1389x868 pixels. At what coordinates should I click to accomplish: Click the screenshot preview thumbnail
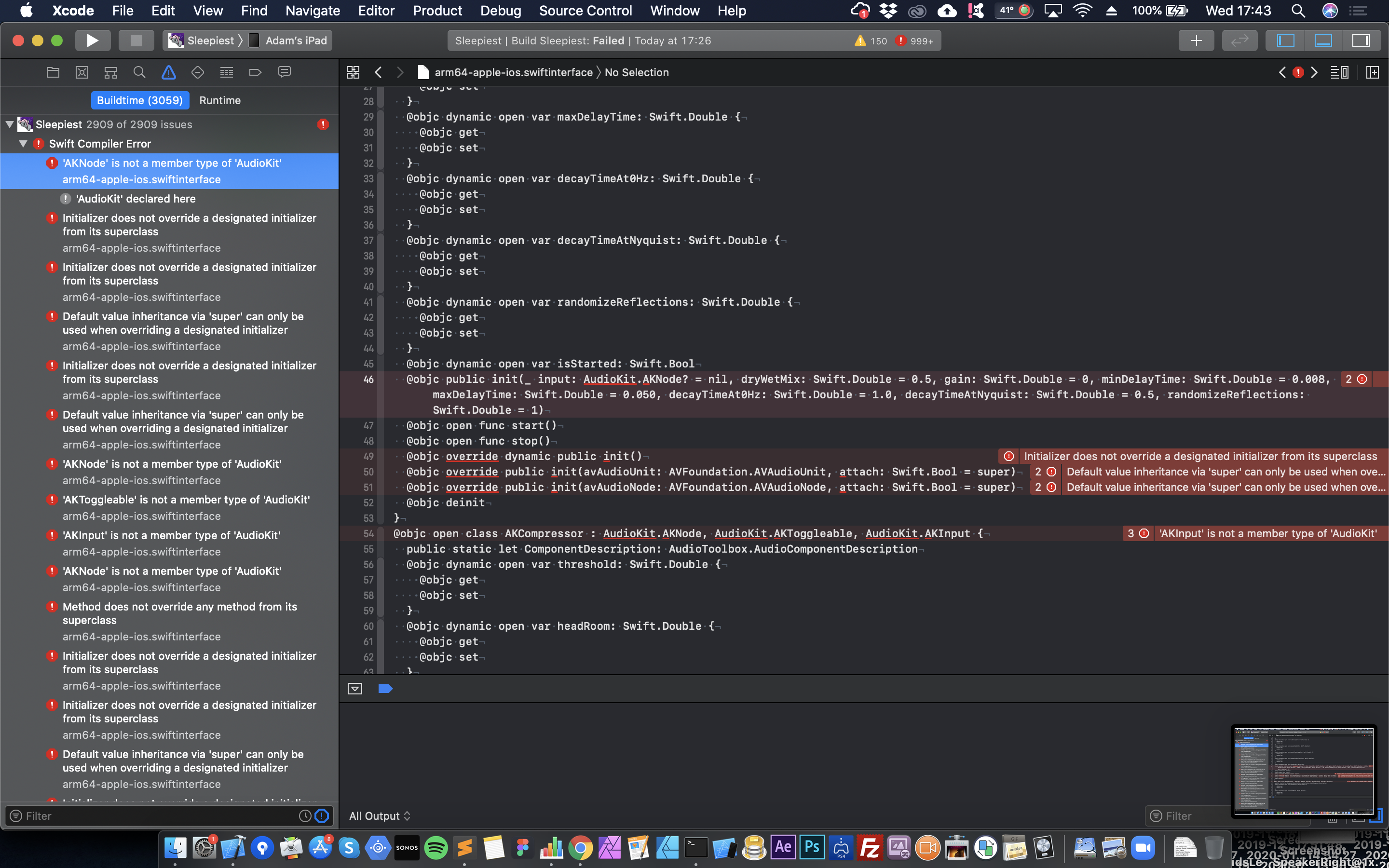coord(1304,771)
